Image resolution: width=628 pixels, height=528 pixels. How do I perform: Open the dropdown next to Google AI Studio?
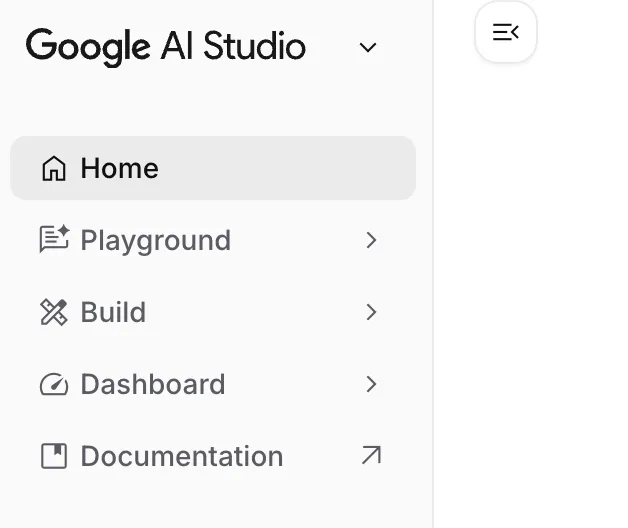click(x=368, y=47)
